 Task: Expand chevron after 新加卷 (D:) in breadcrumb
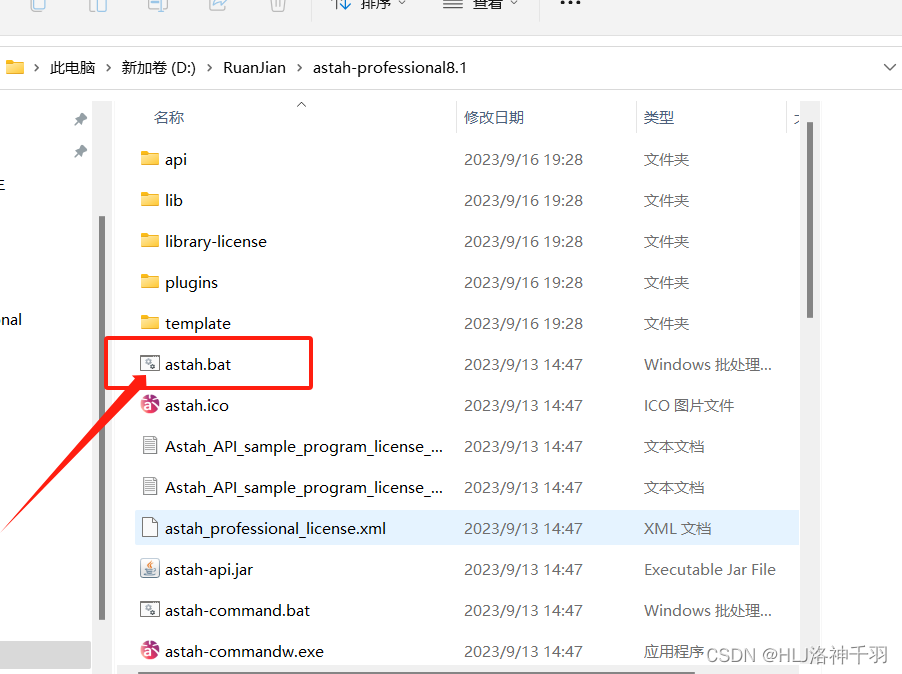coord(209,68)
